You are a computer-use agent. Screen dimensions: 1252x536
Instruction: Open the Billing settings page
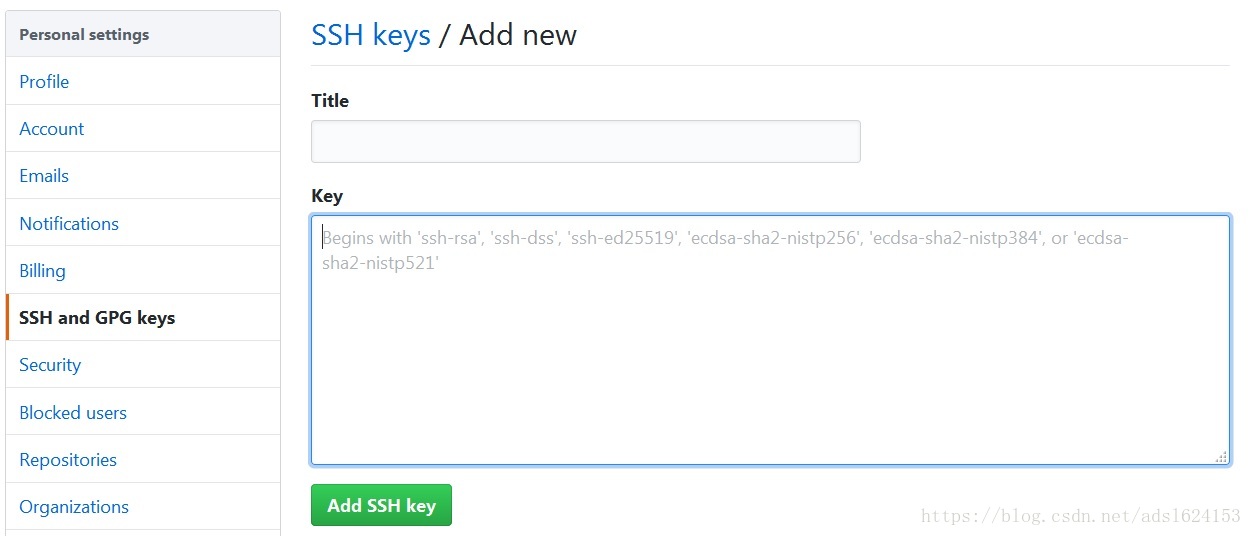click(x=42, y=271)
